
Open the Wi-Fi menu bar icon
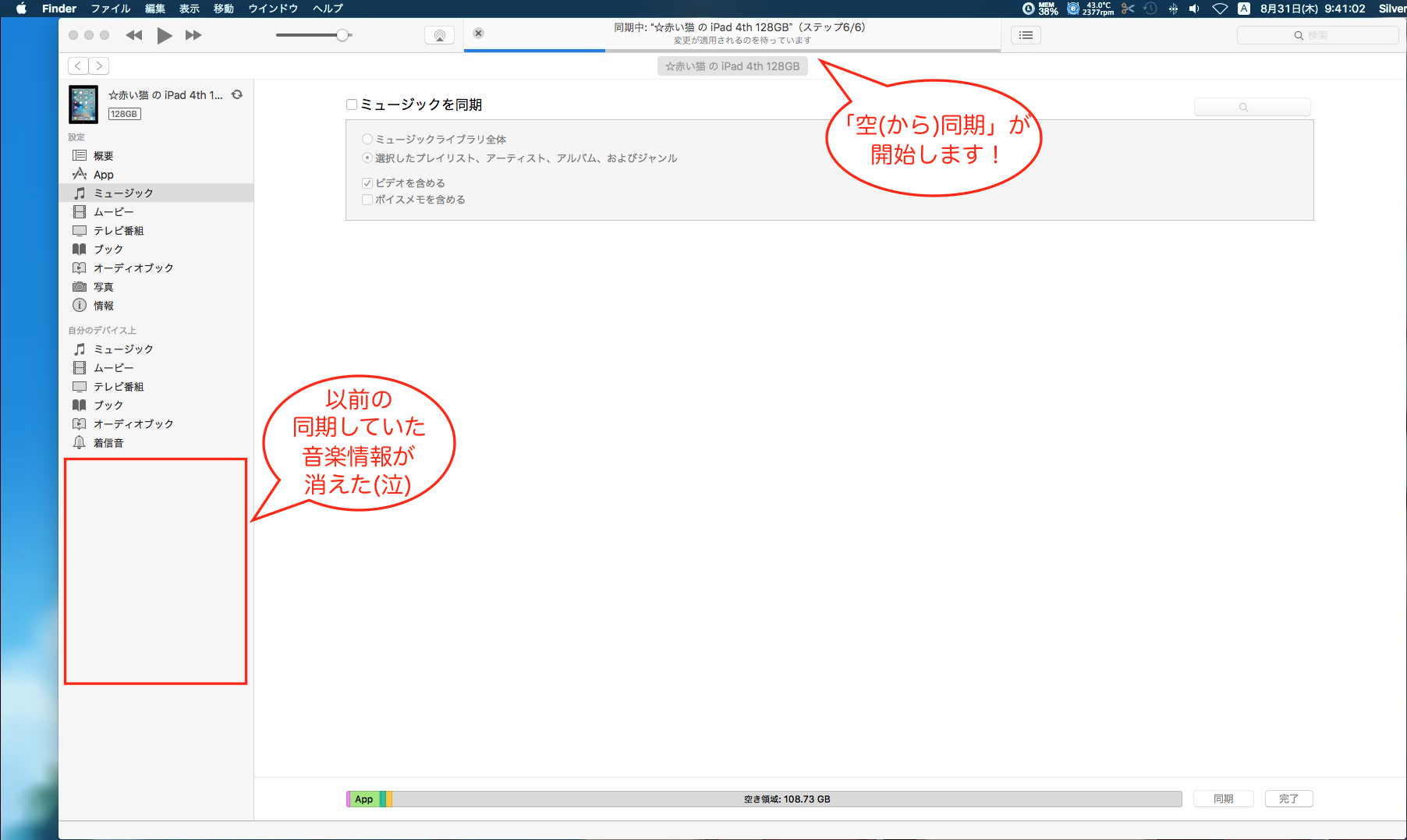(1221, 9)
